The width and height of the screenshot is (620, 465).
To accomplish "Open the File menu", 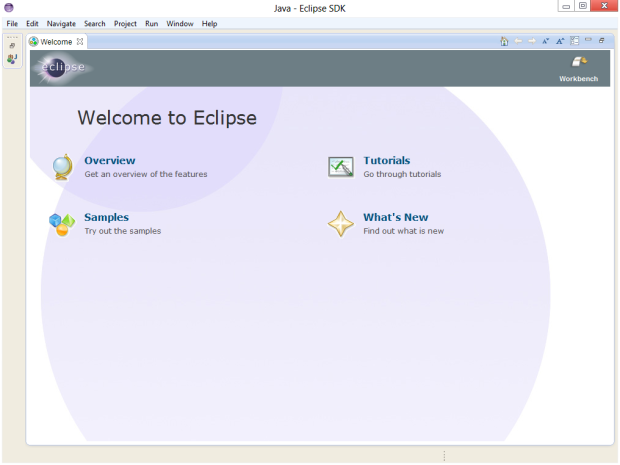I will click(x=12, y=24).
